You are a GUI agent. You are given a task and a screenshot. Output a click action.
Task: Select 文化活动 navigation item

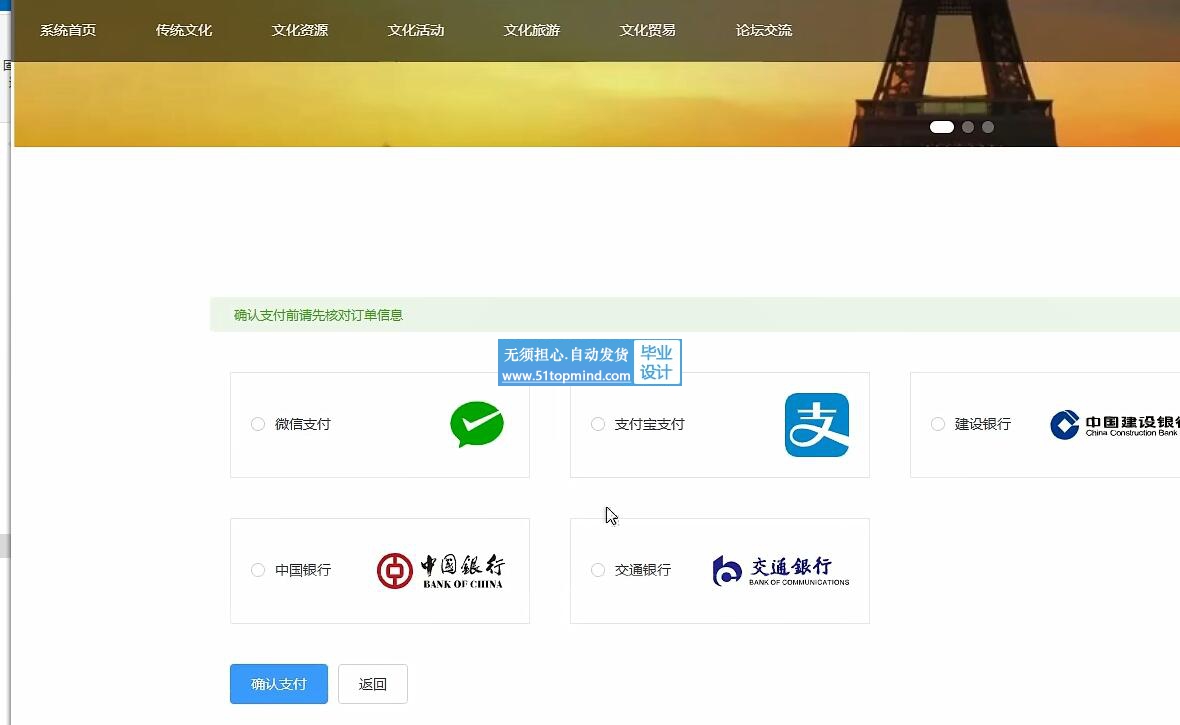coord(415,30)
